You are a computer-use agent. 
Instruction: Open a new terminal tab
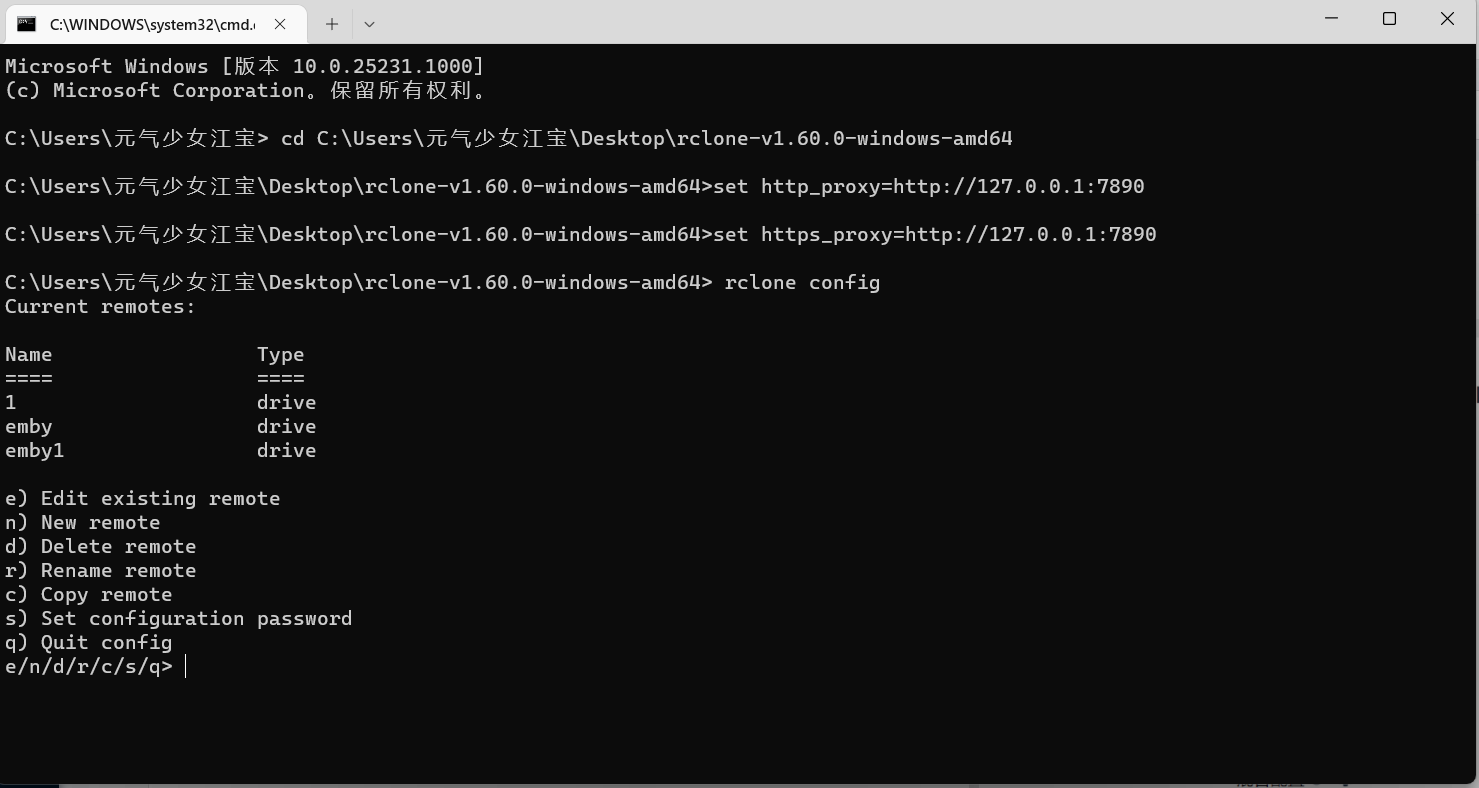[x=332, y=24]
